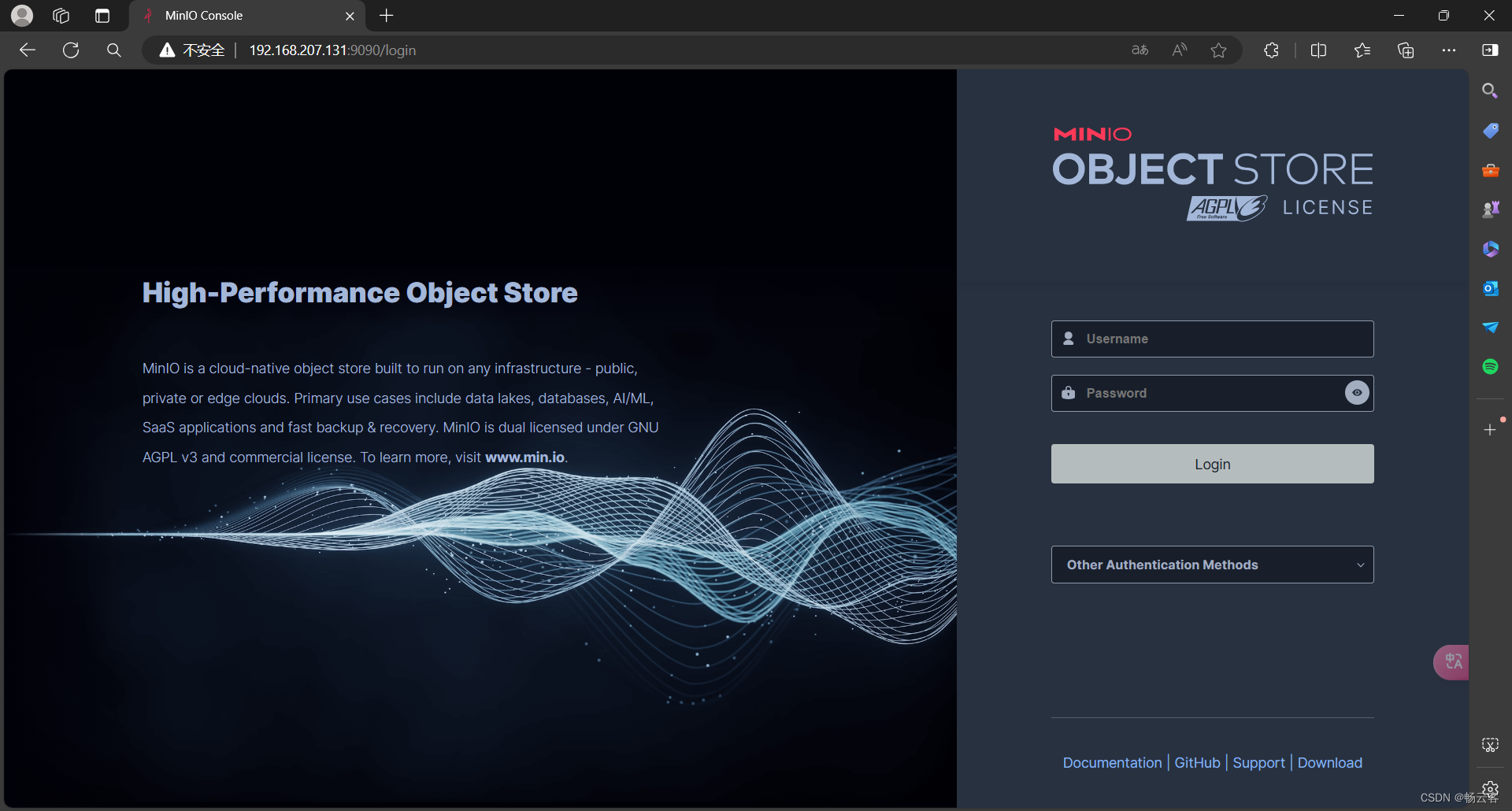Click the floating translate bubble button
Screen dimensions: 1512x811
[x=1451, y=662]
